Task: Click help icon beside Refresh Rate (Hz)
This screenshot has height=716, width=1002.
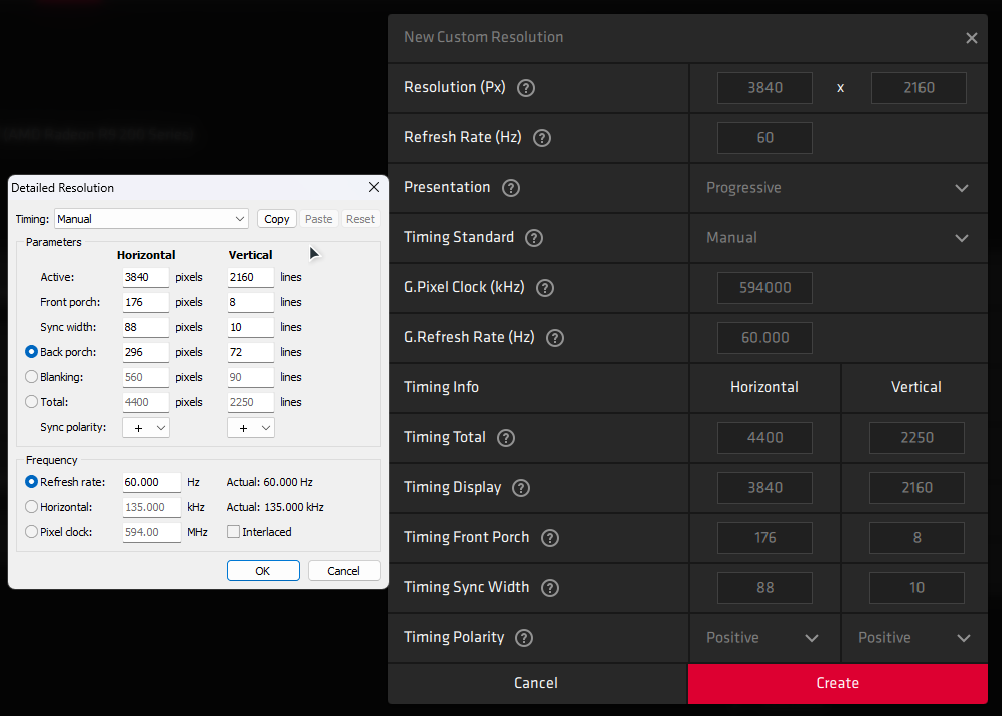Action: pyautogui.click(x=543, y=138)
